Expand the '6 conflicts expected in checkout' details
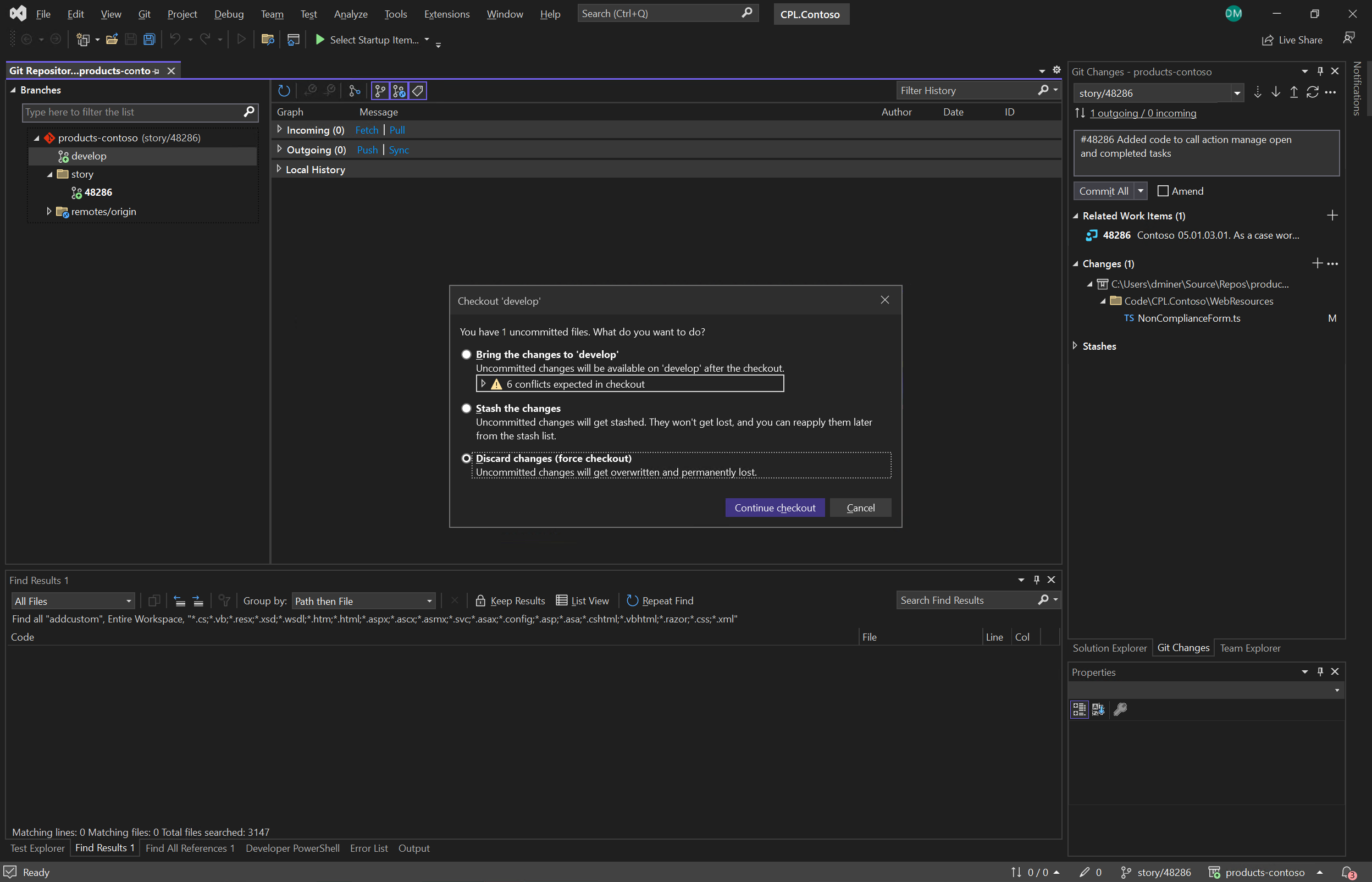 coord(484,384)
